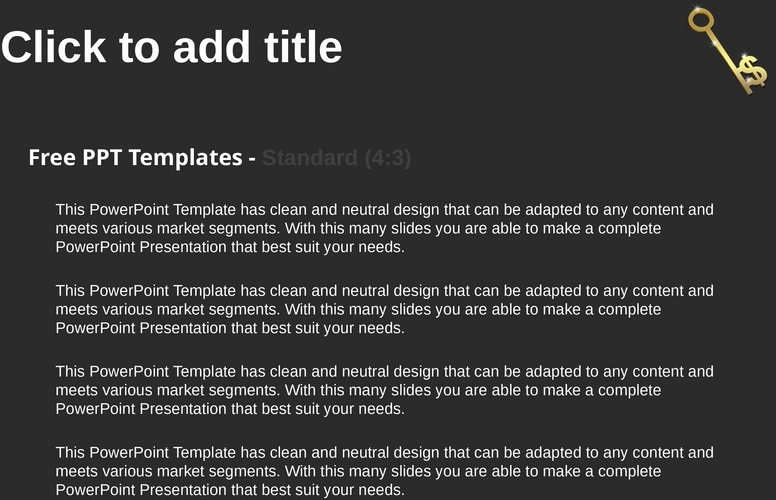Click the dash after 'Free PPT Templates'
776x500 pixels.
(x=252, y=159)
